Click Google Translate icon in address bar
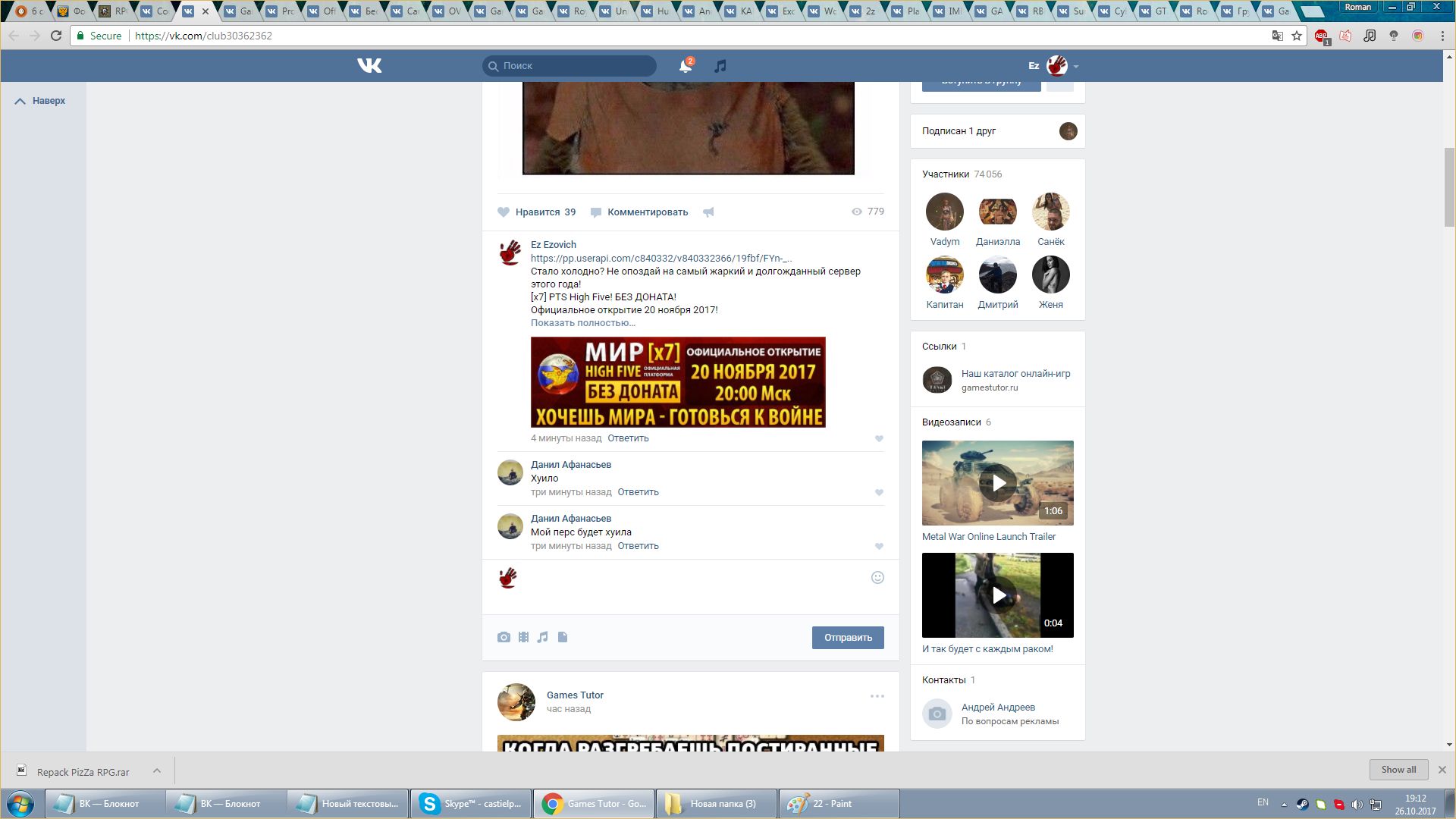Screen dimensions: 1456x819 click(x=1278, y=36)
